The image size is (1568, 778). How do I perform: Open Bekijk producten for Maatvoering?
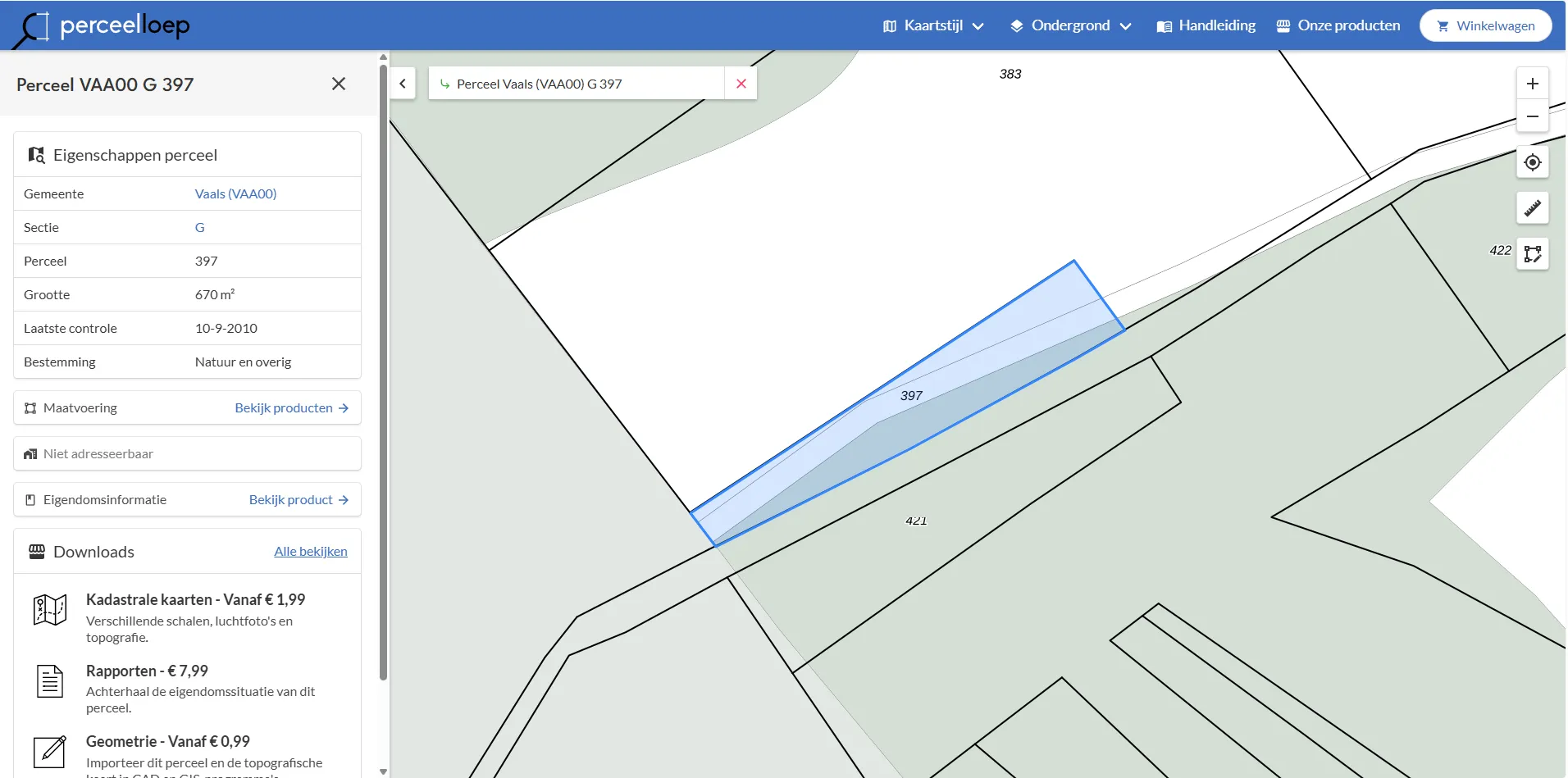[292, 408]
